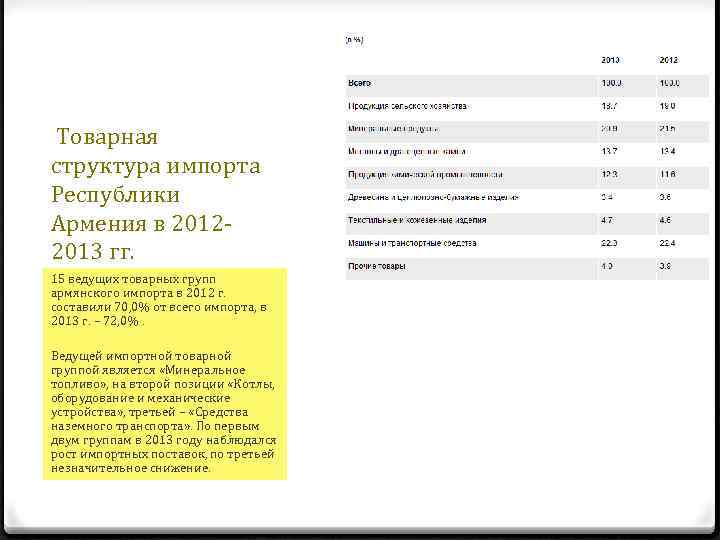Click line 'армянского импорта в 2012 г.'

(x=138, y=293)
